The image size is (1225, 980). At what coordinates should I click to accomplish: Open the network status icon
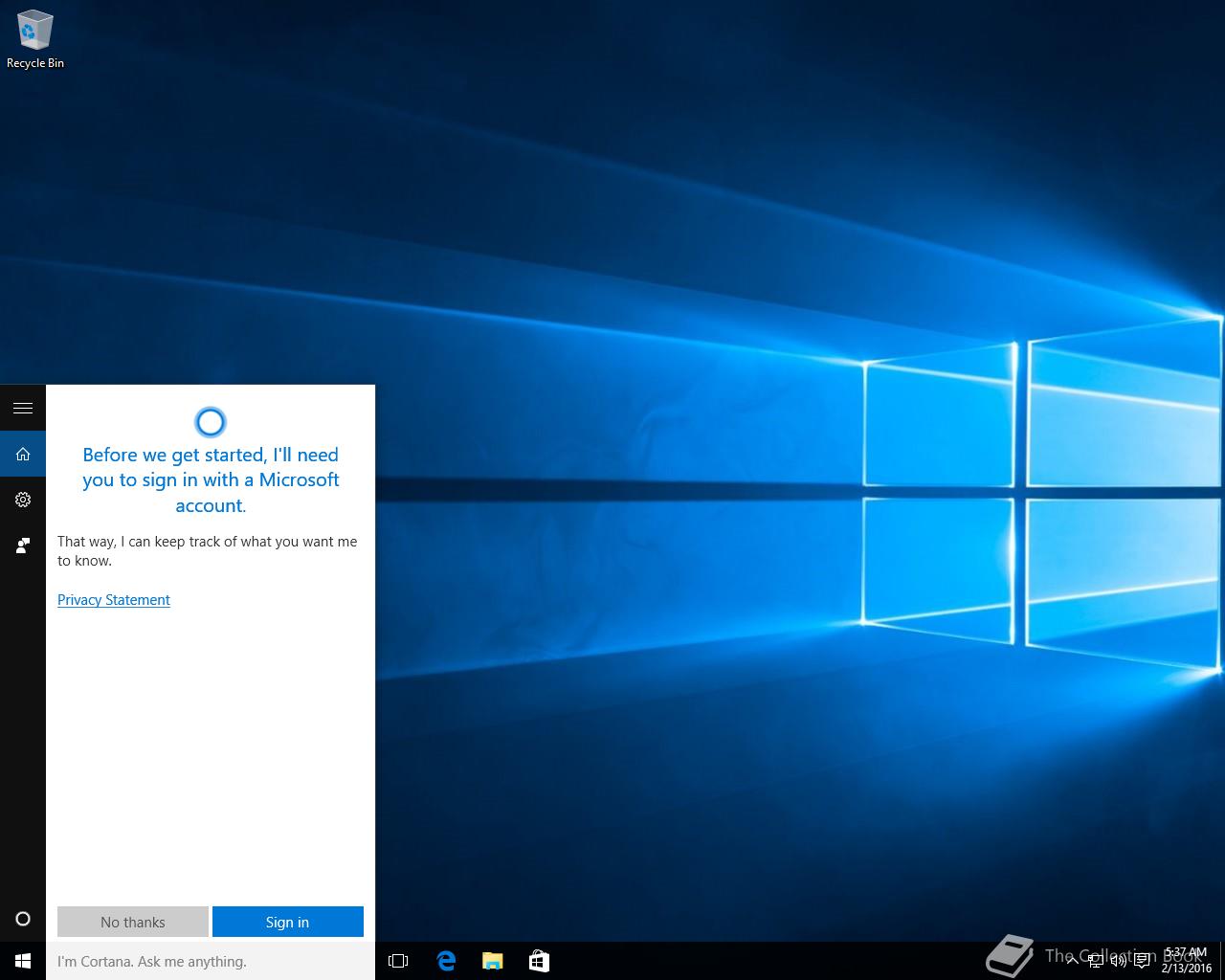pos(1095,961)
